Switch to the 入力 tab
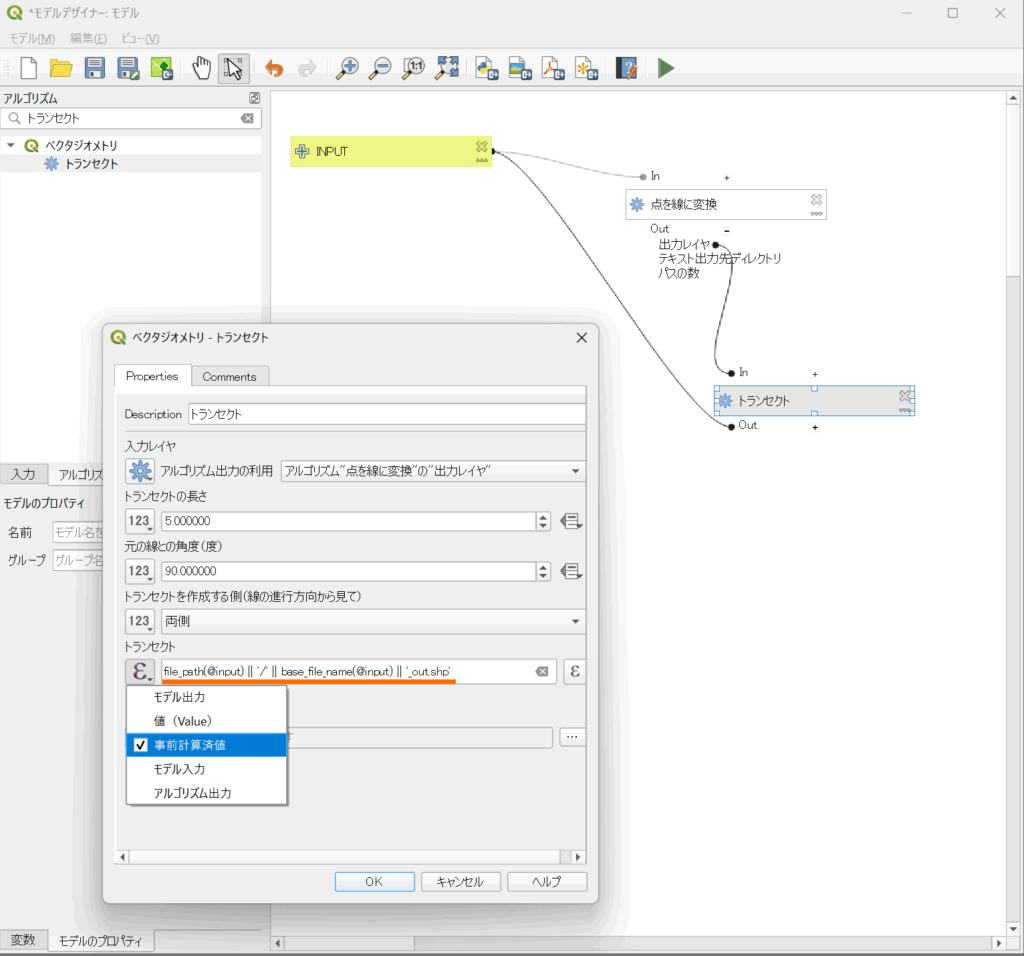Viewport: 1024px width, 956px height. (24, 474)
